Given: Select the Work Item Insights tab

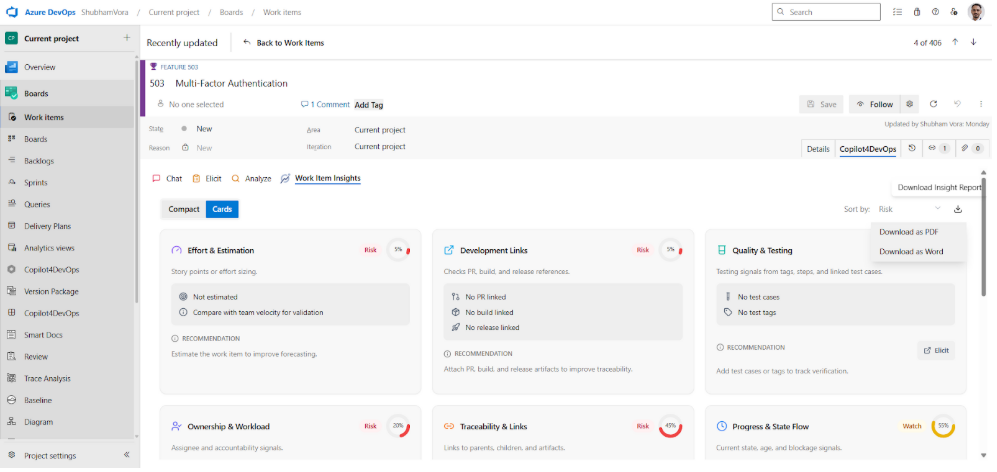Looking at the screenshot, I should [x=321, y=179].
